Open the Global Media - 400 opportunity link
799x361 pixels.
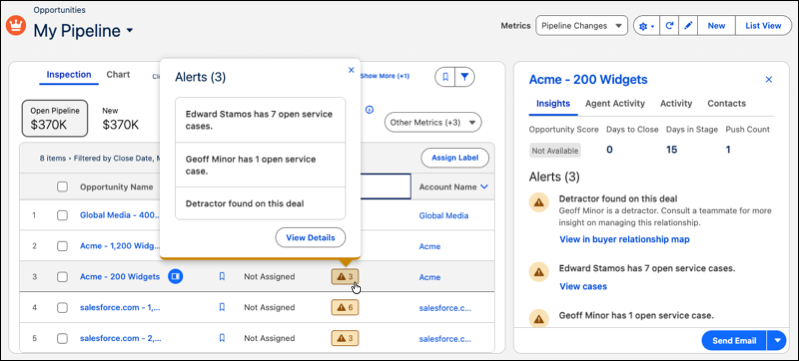click(x=120, y=215)
